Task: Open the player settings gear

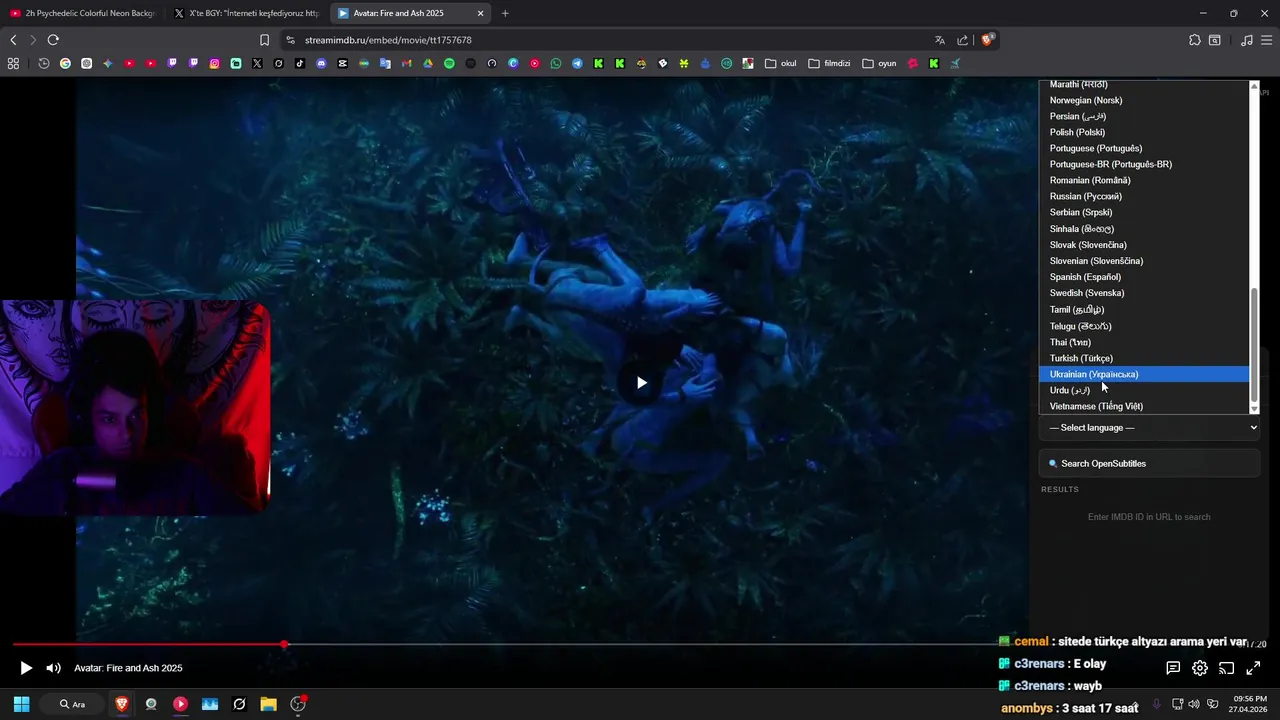Action: tap(1200, 668)
